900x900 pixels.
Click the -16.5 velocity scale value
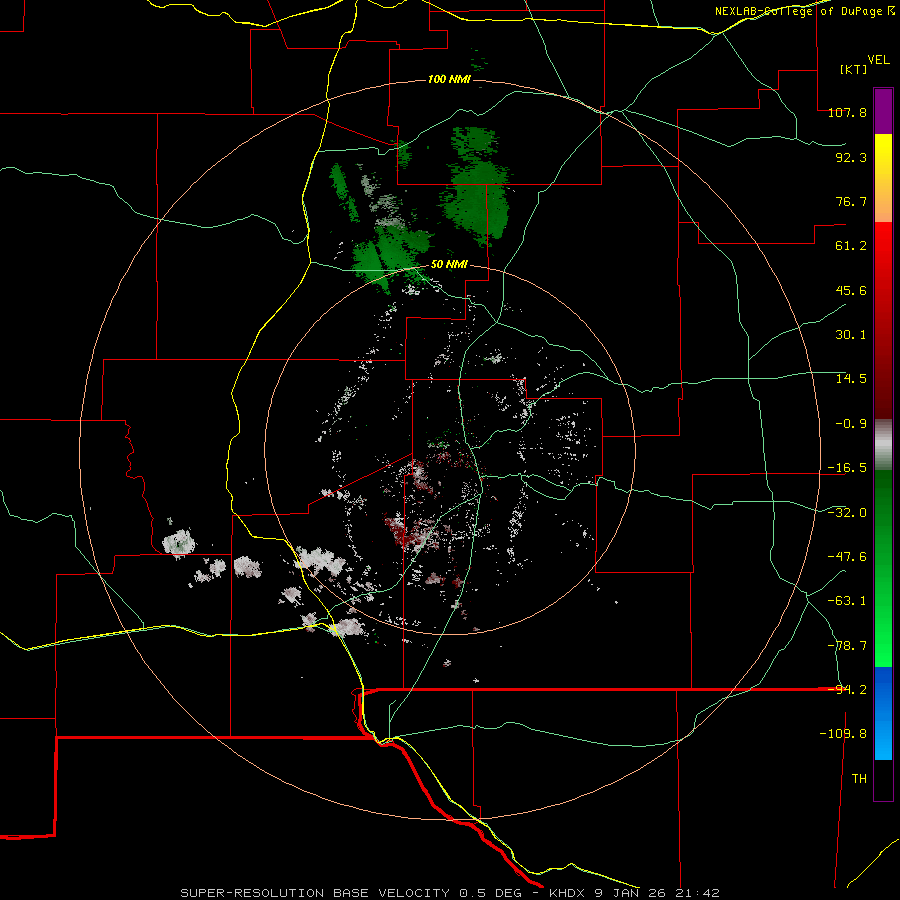click(847, 468)
